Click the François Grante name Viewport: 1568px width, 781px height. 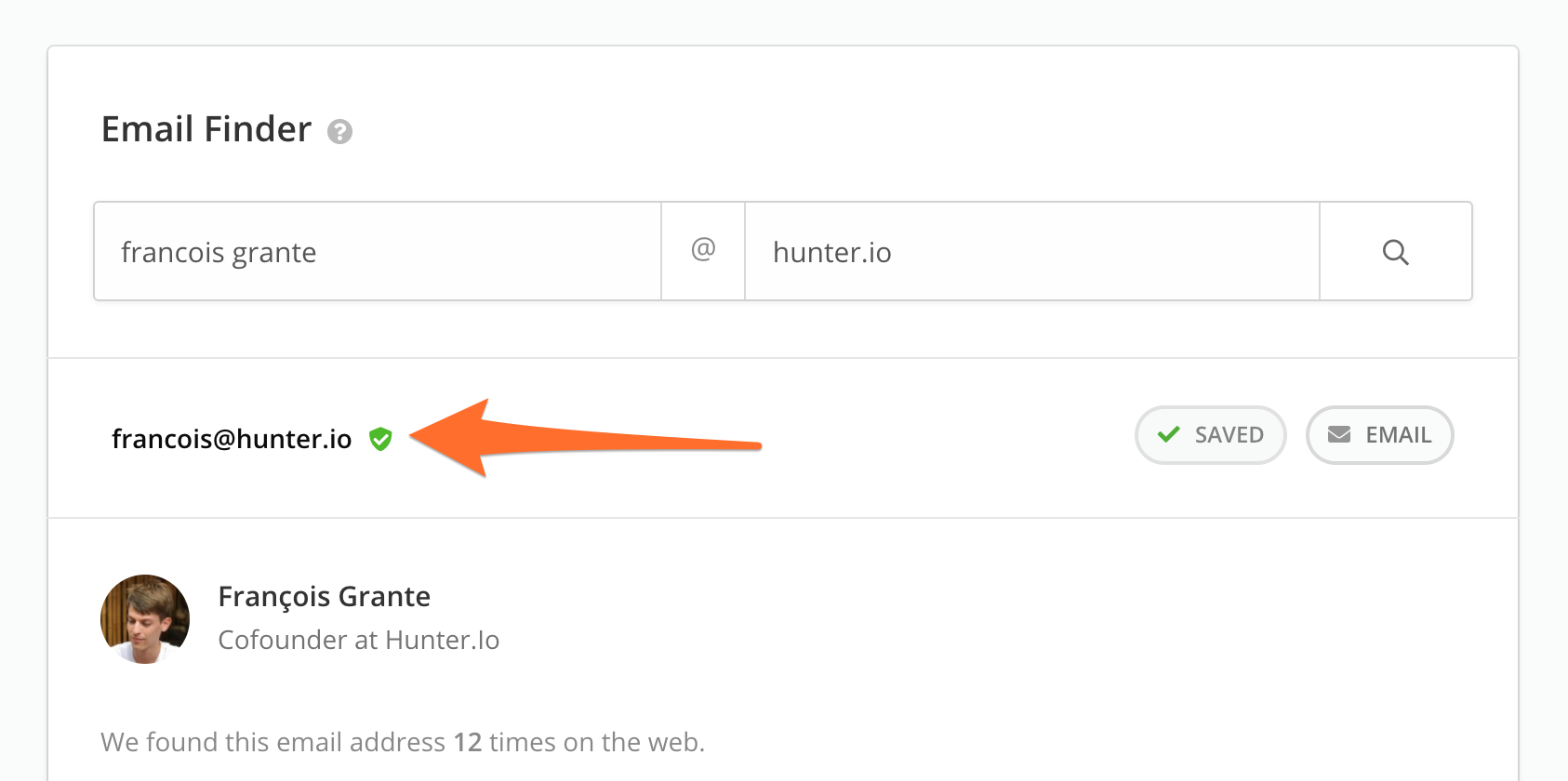pyautogui.click(x=324, y=597)
